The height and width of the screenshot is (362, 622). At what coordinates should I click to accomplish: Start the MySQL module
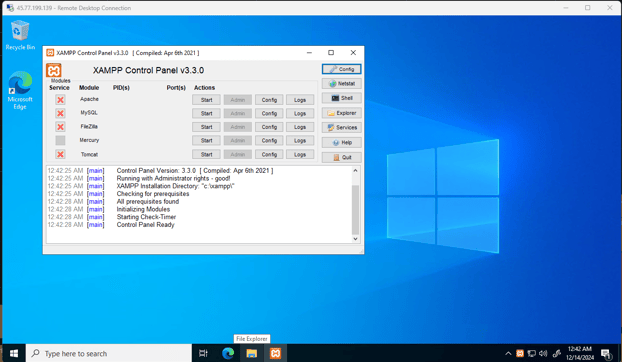tap(206, 113)
